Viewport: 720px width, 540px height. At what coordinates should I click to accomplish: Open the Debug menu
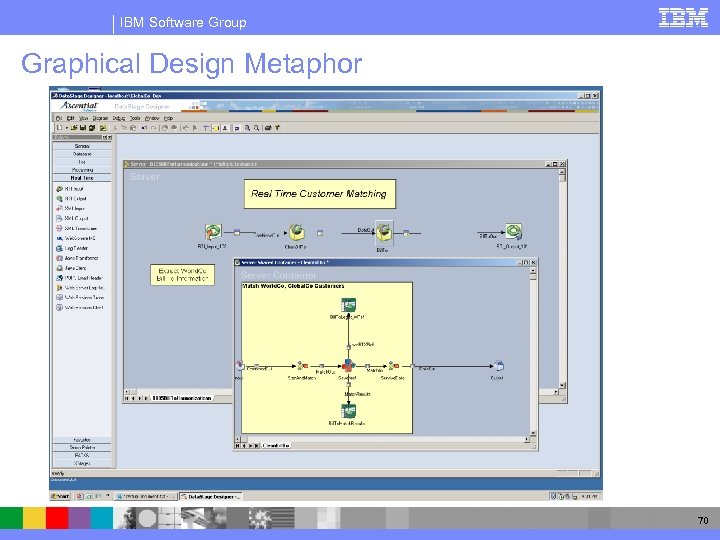point(118,118)
